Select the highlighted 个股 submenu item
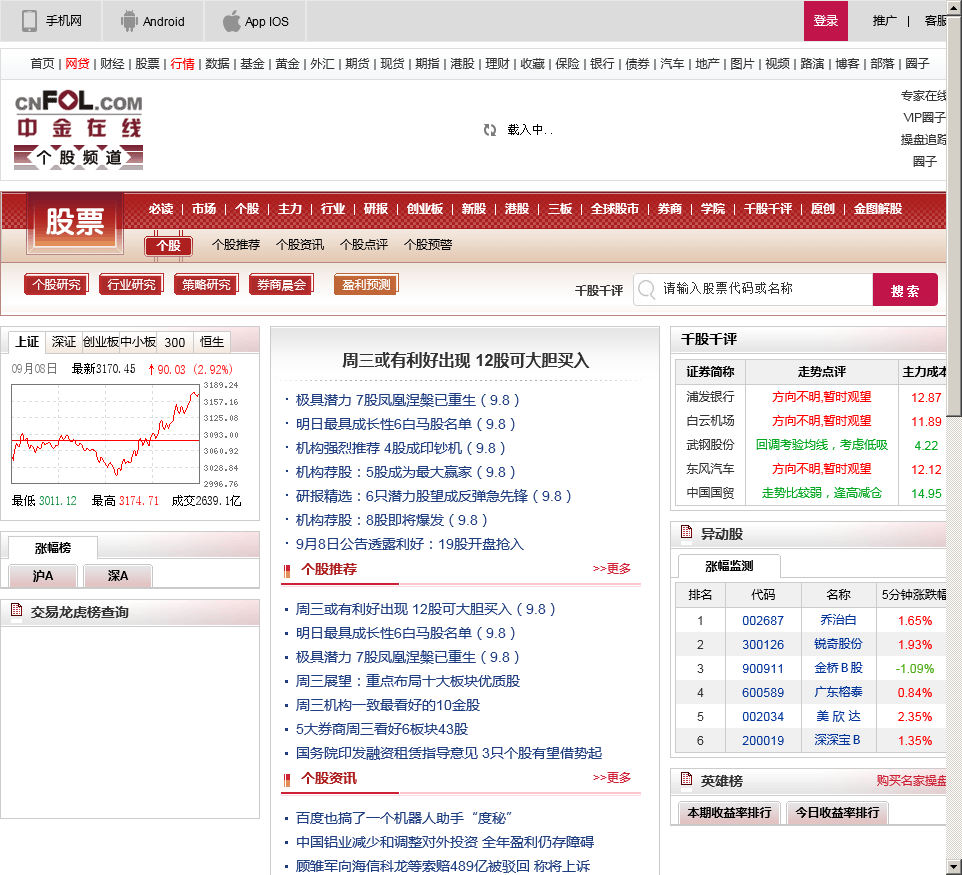 point(169,246)
